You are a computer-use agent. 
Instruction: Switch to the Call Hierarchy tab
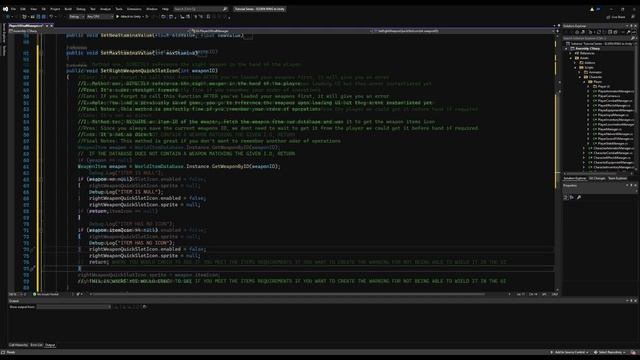[18, 345]
